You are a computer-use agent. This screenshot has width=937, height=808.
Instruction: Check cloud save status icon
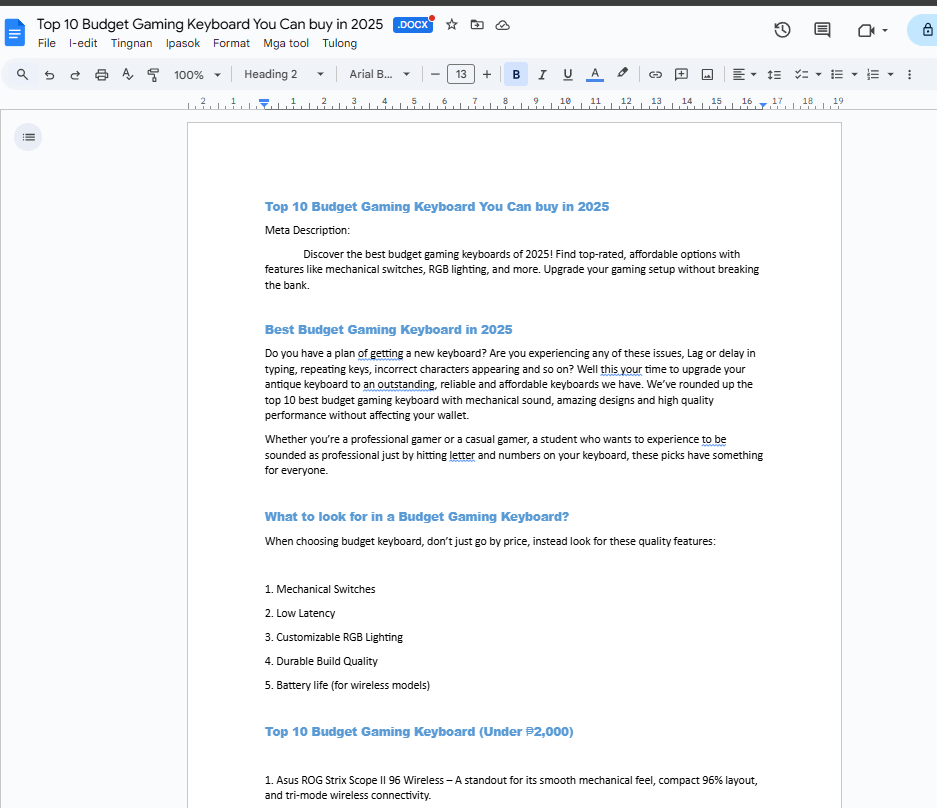503,25
